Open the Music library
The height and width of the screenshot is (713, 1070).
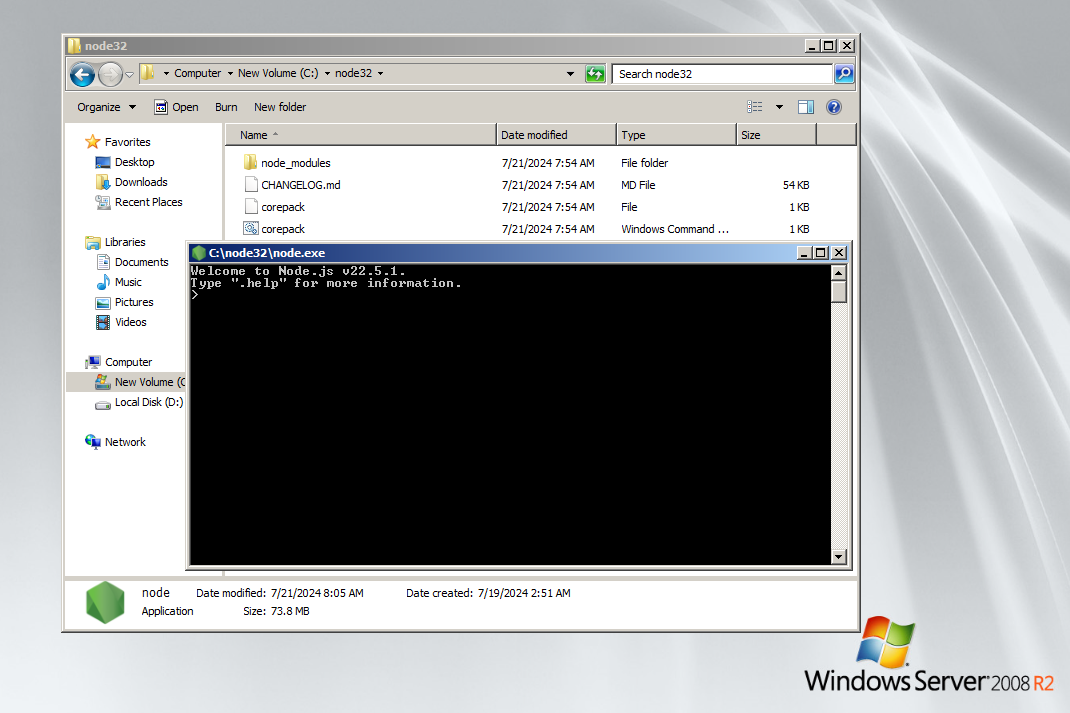coord(128,282)
